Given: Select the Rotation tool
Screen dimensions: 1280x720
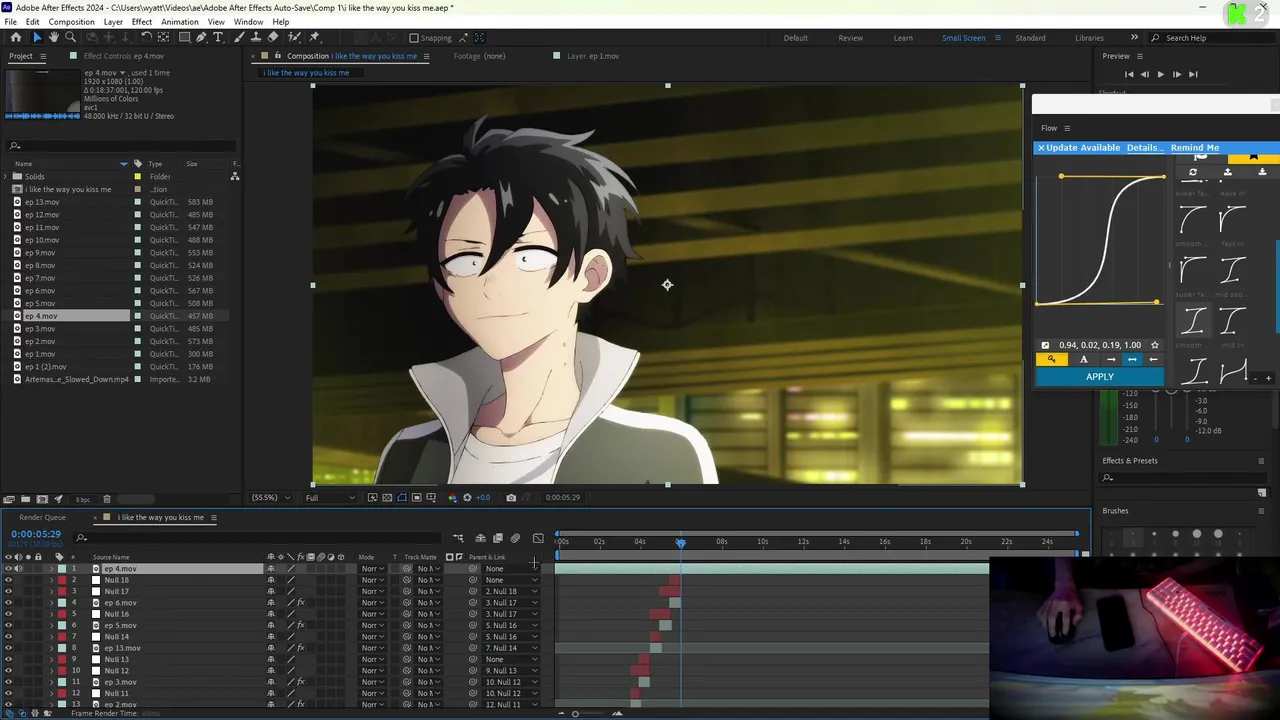Looking at the screenshot, I should (x=146, y=37).
